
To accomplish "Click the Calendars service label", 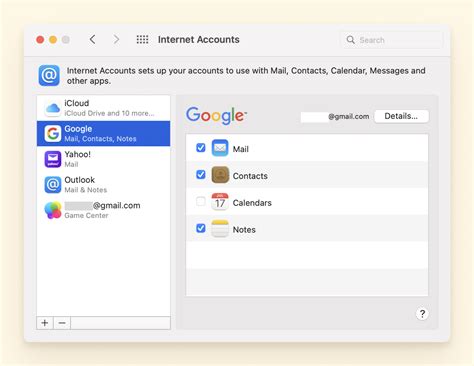I will click(252, 203).
